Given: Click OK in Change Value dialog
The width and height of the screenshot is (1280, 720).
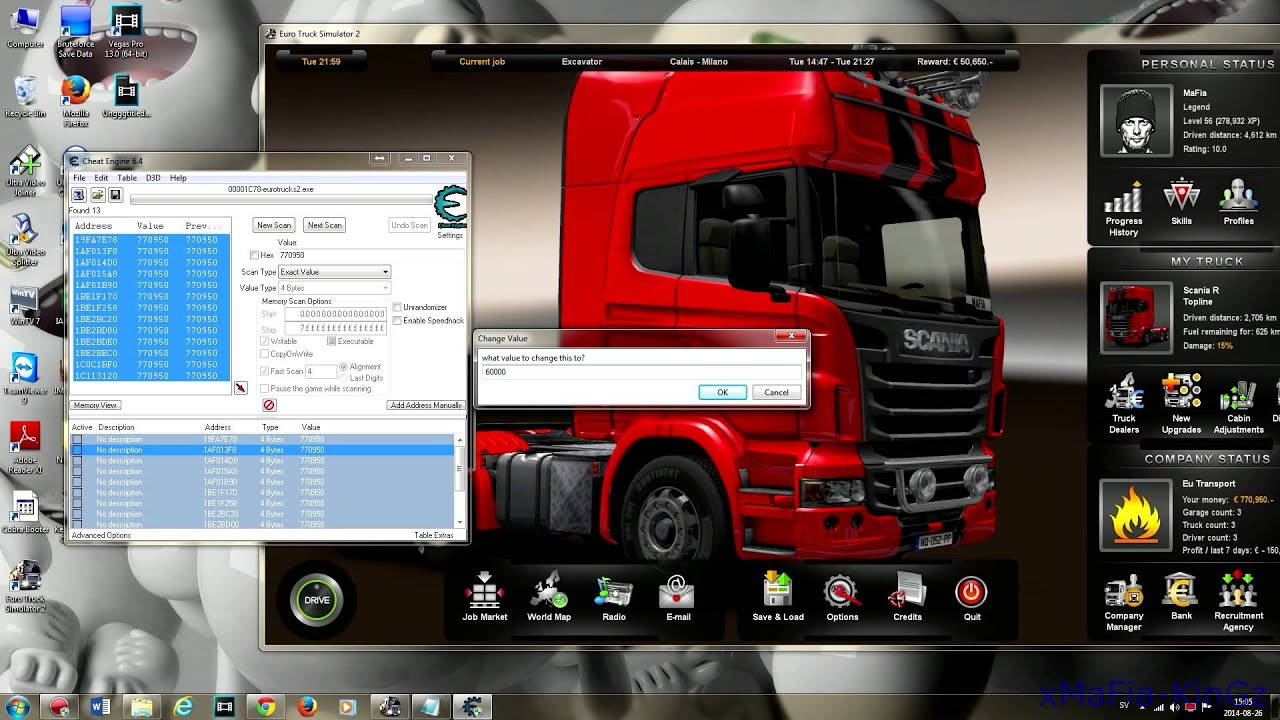Looking at the screenshot, I should tap(722, 392).
